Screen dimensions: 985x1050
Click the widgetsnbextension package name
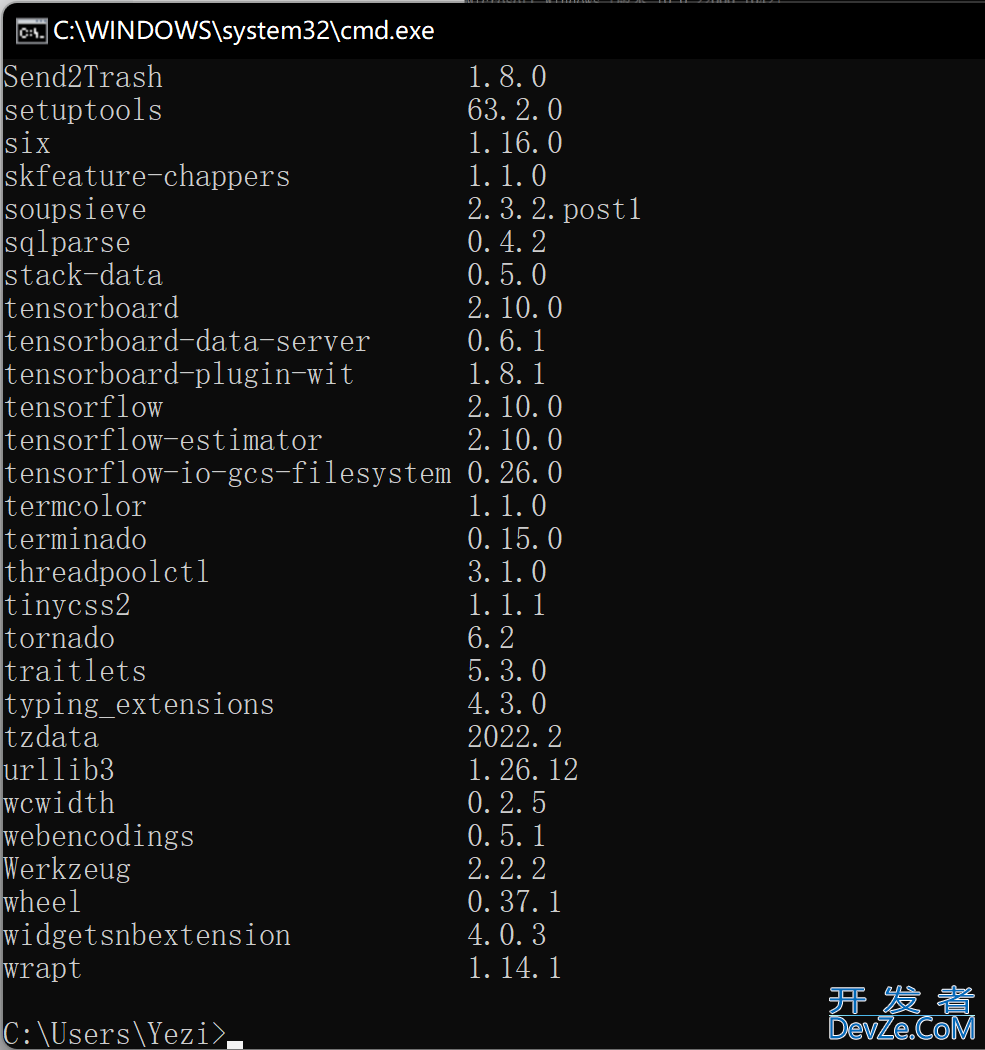point(147,935)
